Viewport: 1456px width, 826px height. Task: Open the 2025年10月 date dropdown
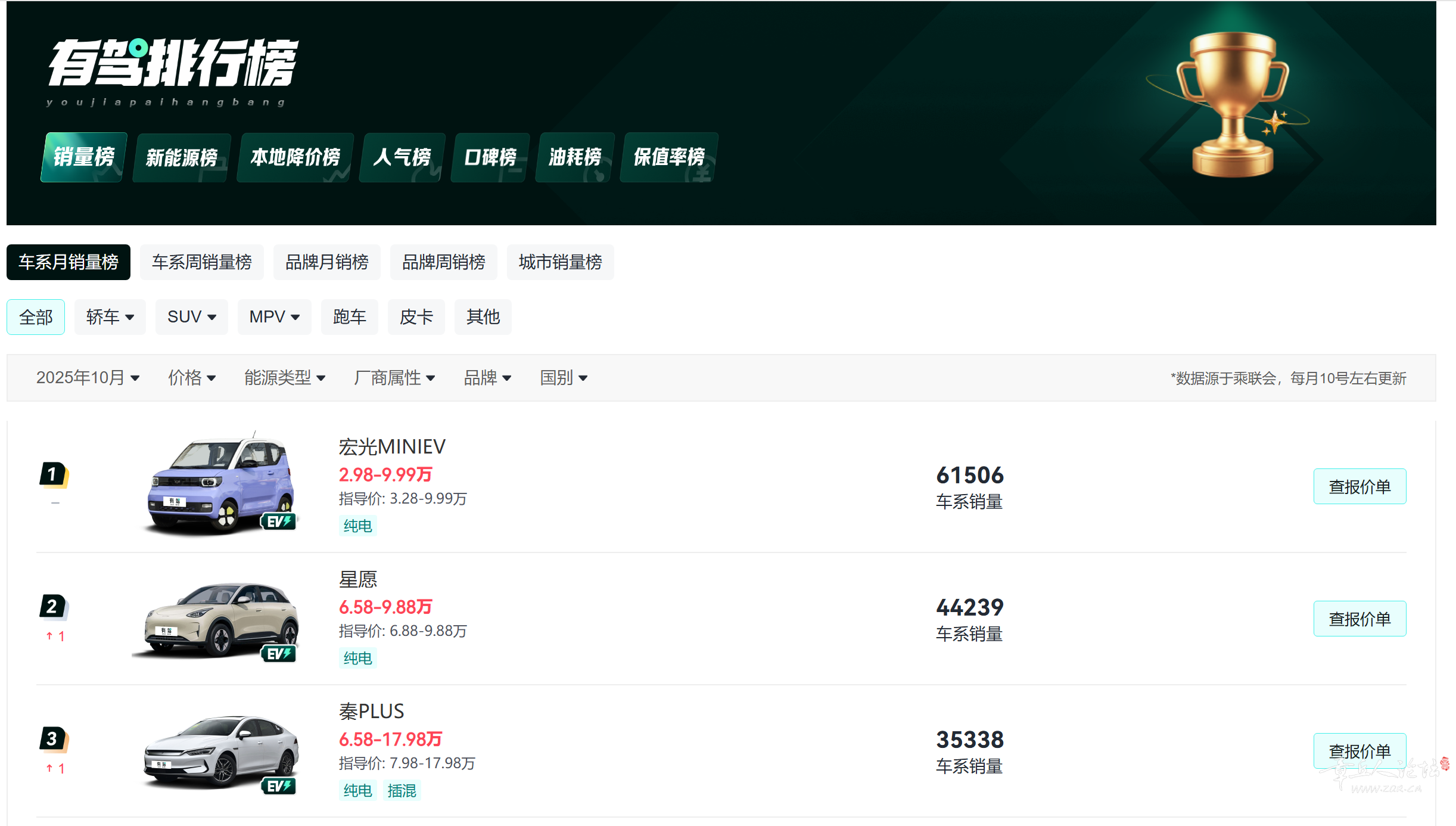click(x=88, y=378)
